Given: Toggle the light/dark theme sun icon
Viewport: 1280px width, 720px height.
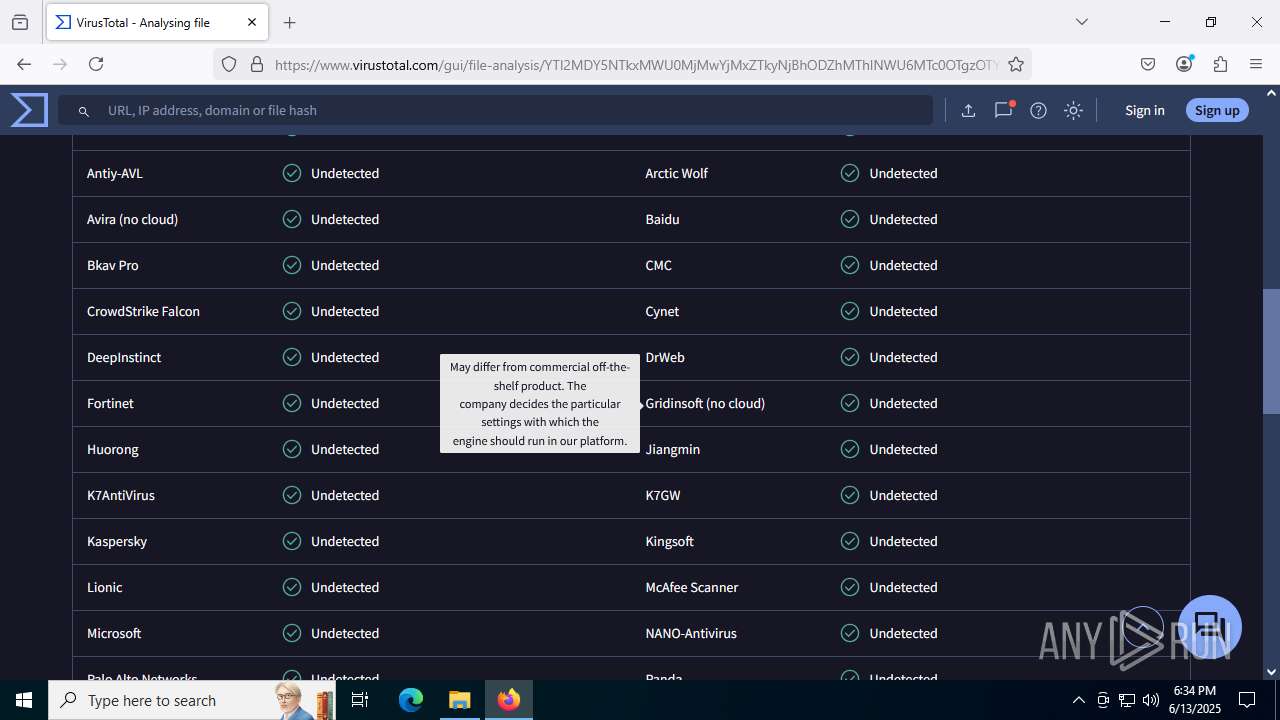Looking at the screenshot, I should (1073, 111).
